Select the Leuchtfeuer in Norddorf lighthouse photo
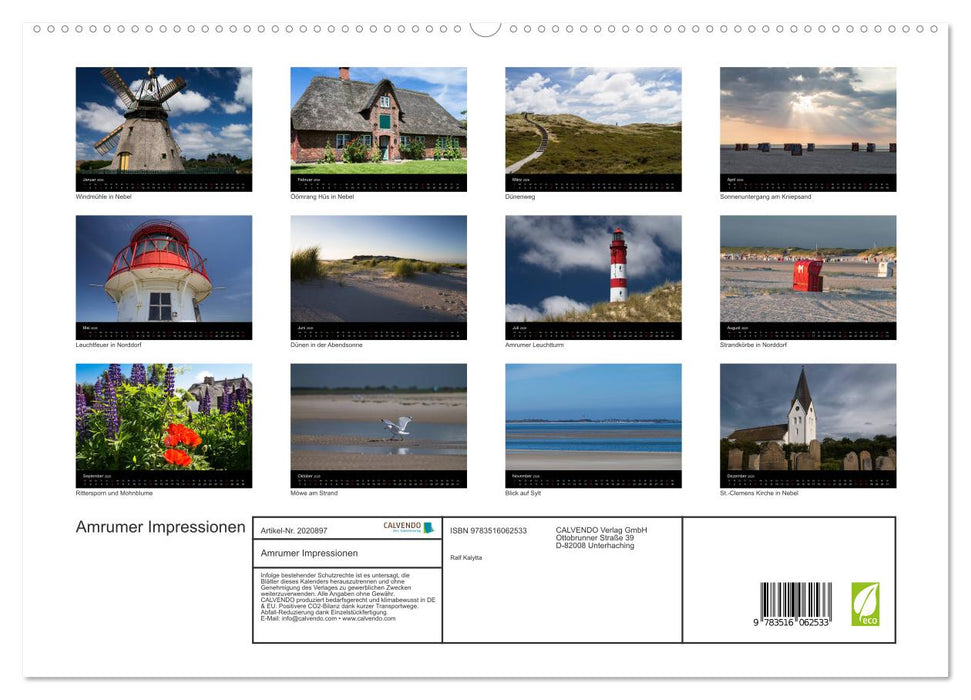971x700 pixels. [163, 276]
